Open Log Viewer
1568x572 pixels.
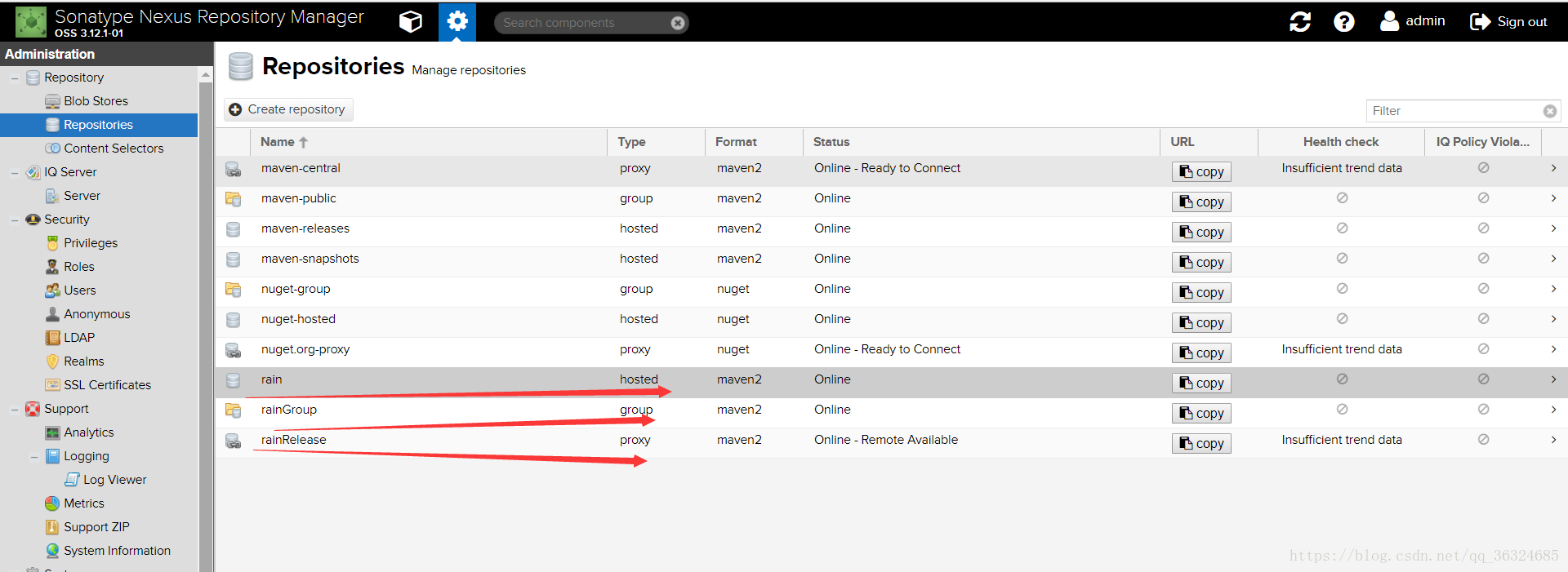[x=114, y=480]
